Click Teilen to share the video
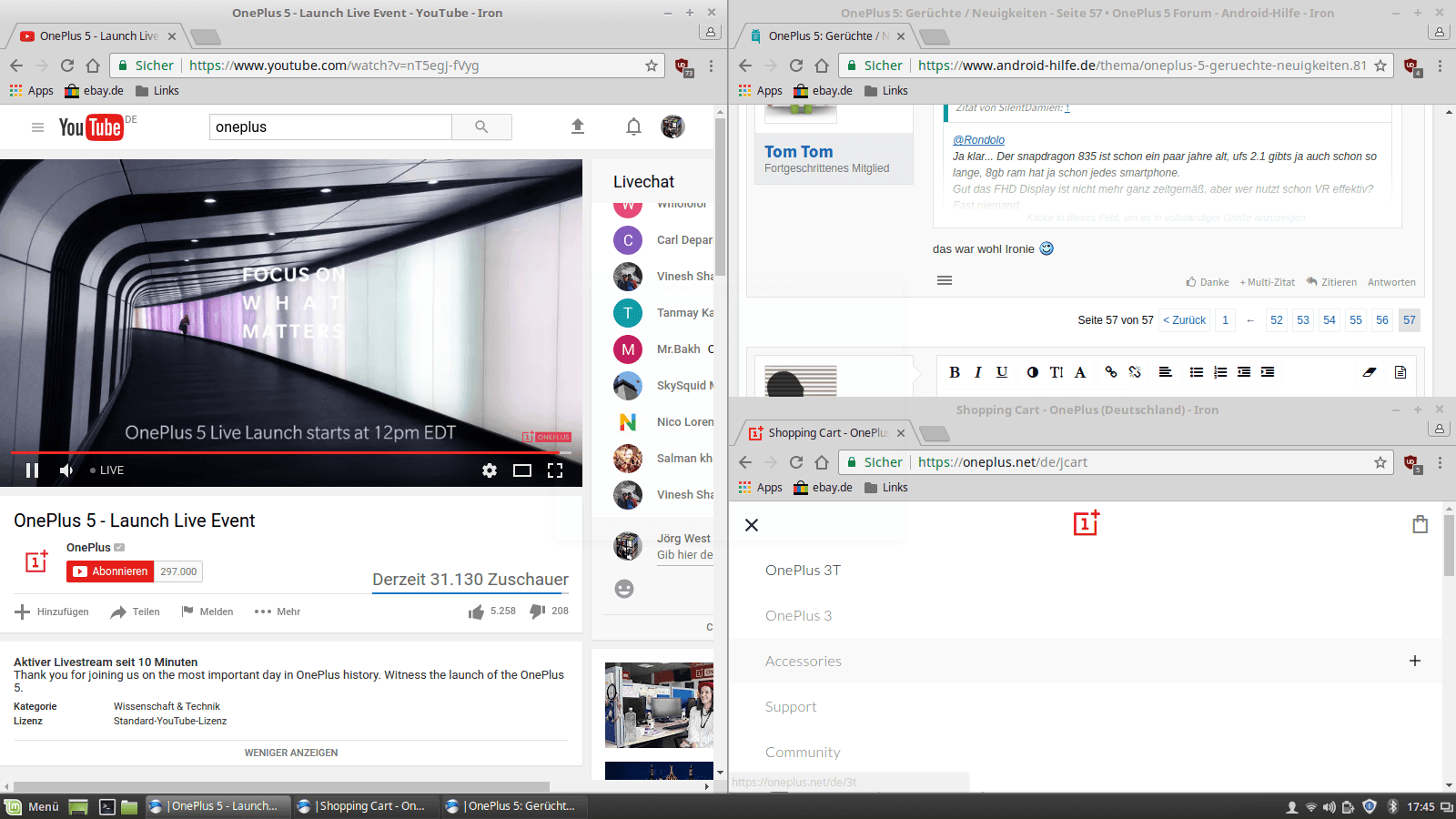This screenshot has width=1456, height=819. [135, 612]
